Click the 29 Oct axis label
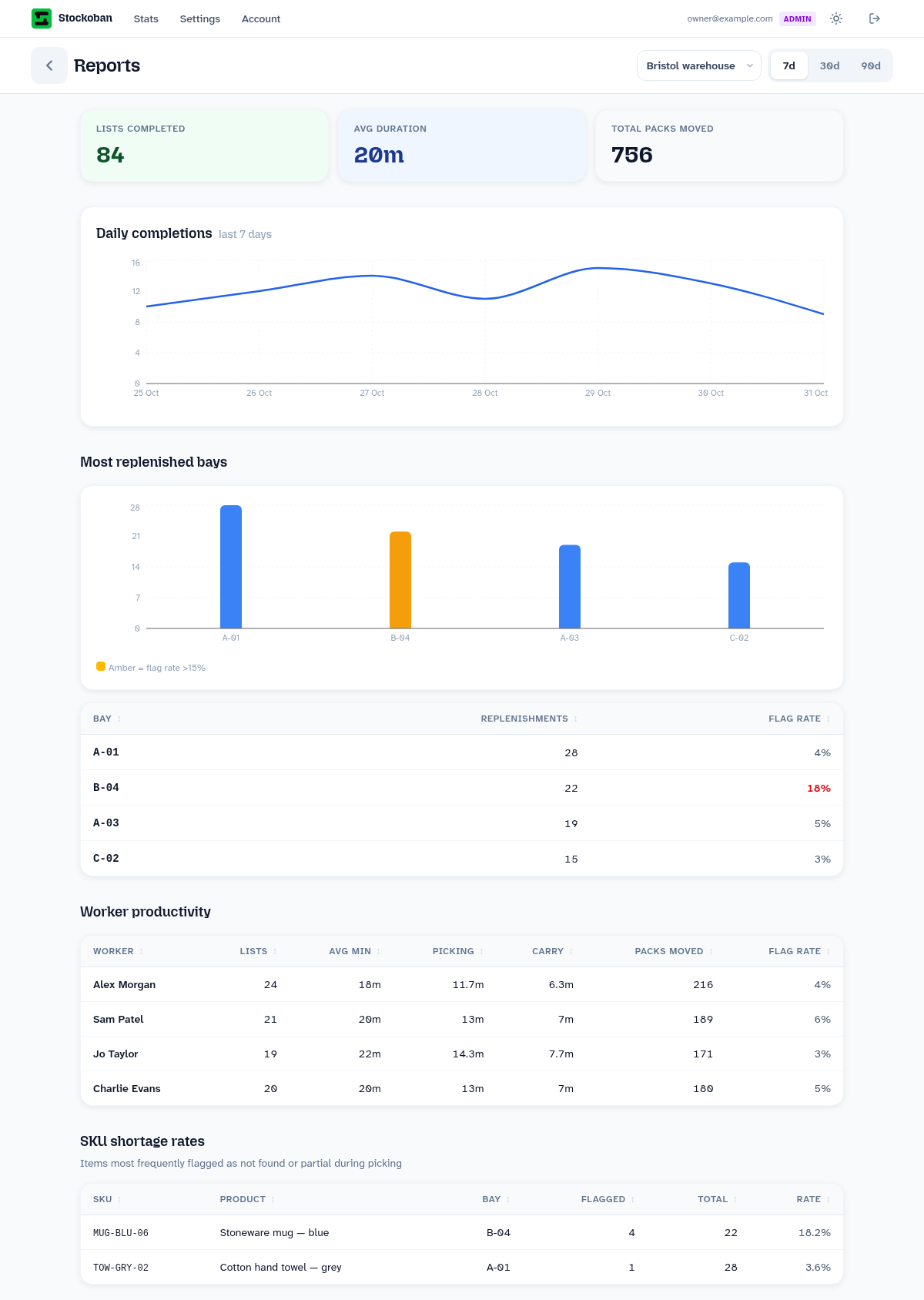 tap(598, 393)
